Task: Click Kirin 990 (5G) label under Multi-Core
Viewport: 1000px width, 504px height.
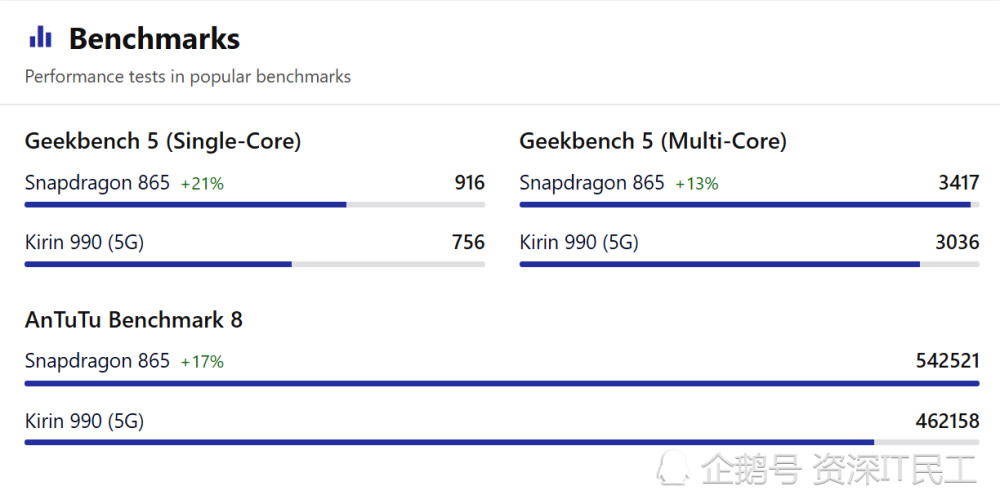Action: (579, 242)
